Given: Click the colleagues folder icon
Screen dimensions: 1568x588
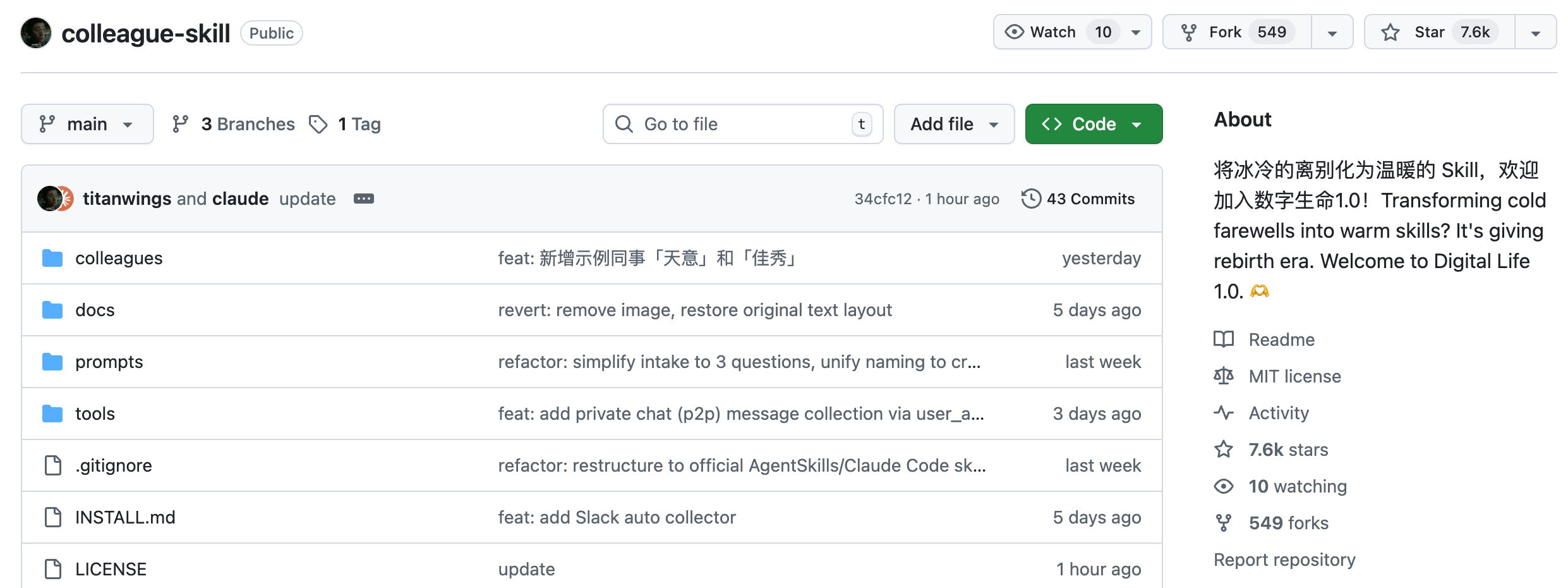Looking at the screenshot, I should (52, 258).
